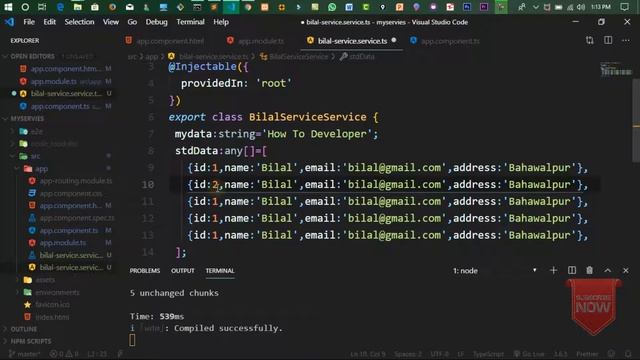
Task: Collapse the OPEN EDITORS section
Action: [33, 56]
